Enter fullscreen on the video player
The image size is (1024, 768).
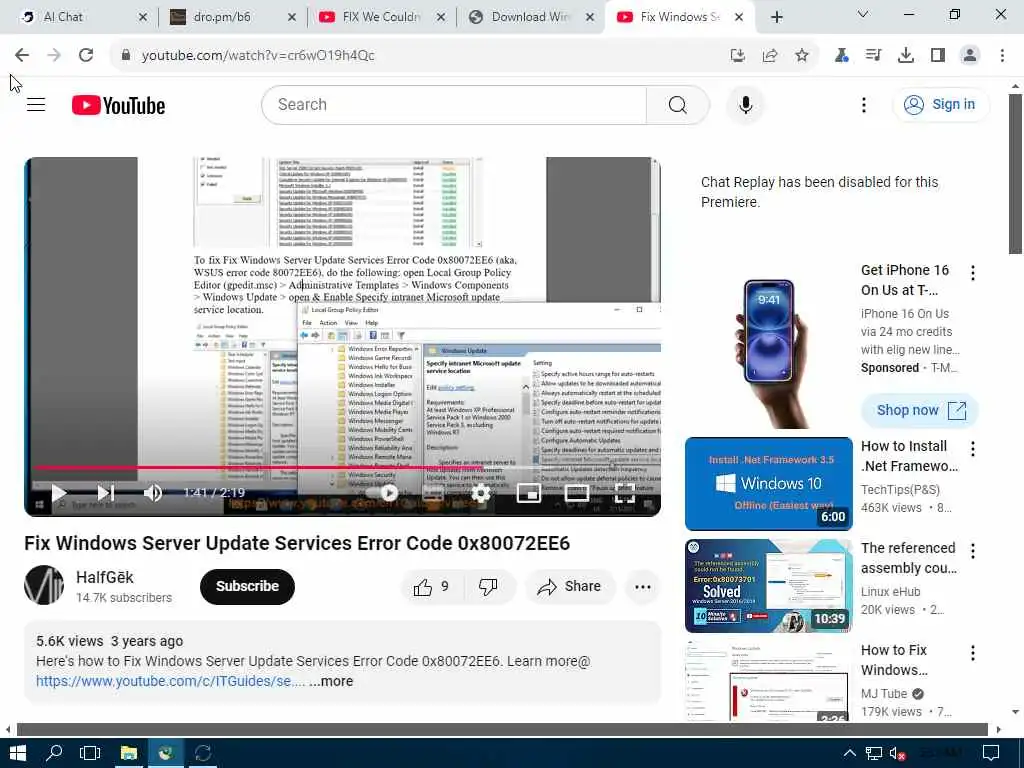(624, 493)
